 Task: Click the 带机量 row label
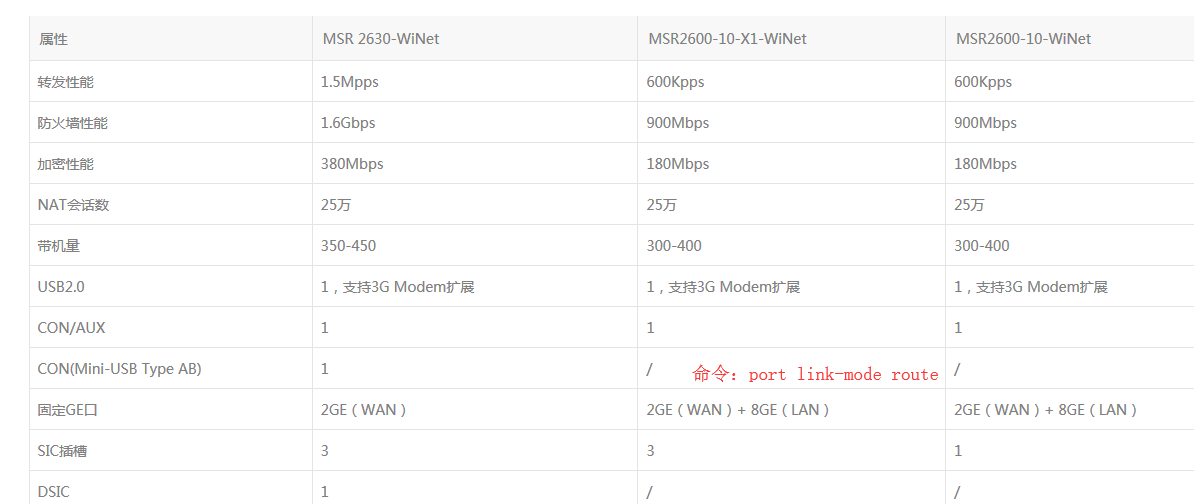[59, 246]
